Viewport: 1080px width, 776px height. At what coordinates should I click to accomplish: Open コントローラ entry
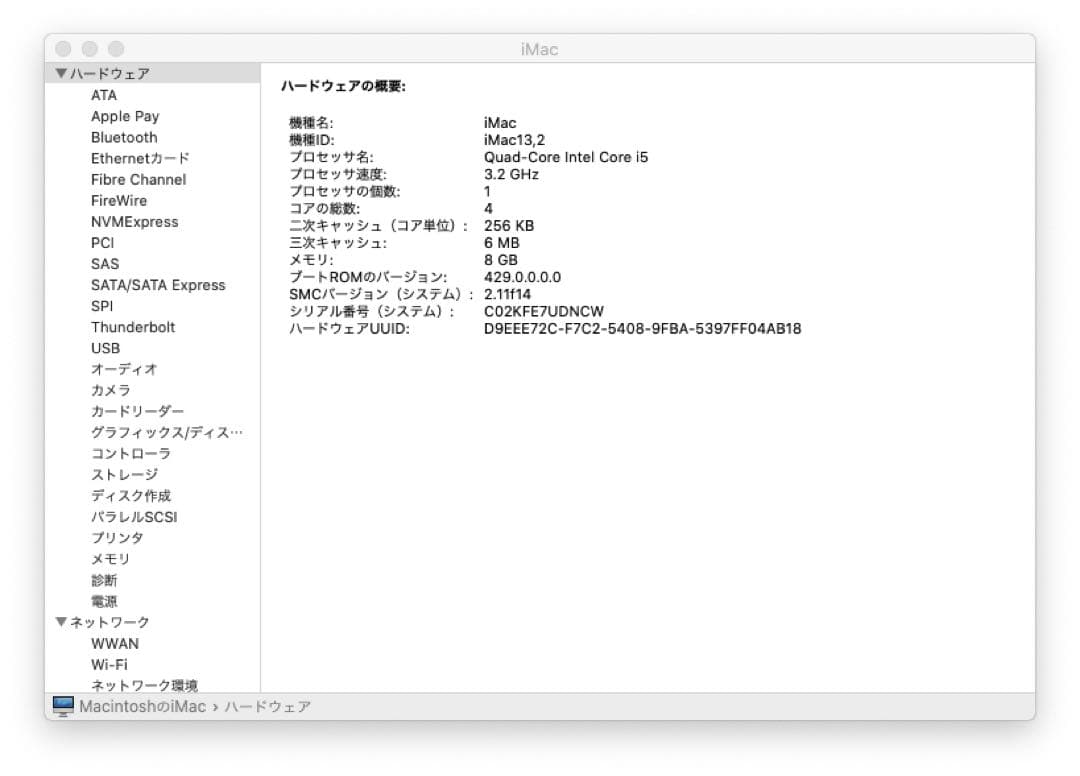click(131, 454)
